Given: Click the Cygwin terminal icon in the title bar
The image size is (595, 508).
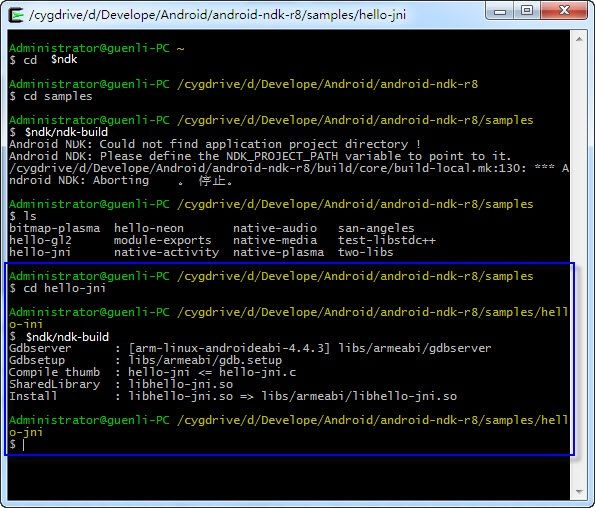Looking at the screenshot, I should click(x=16, y=15).
